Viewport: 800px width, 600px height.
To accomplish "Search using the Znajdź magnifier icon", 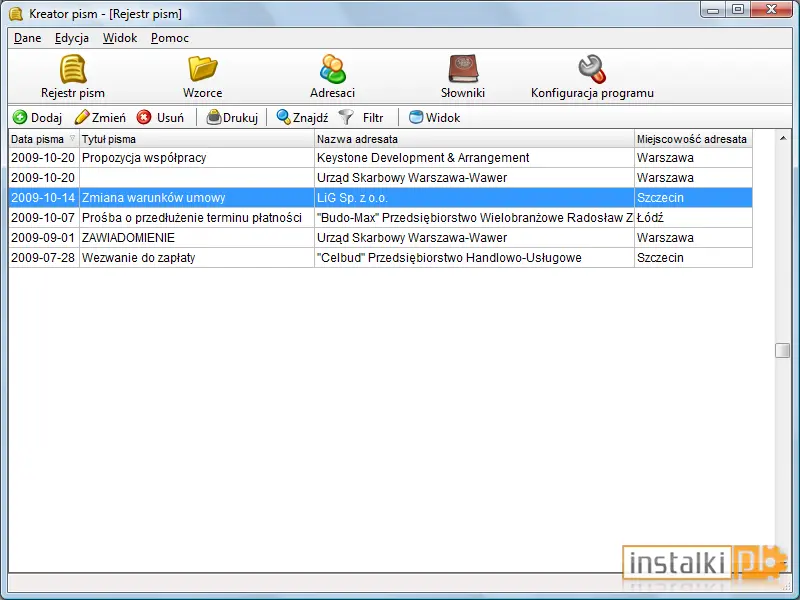I will tap(283, 117).
